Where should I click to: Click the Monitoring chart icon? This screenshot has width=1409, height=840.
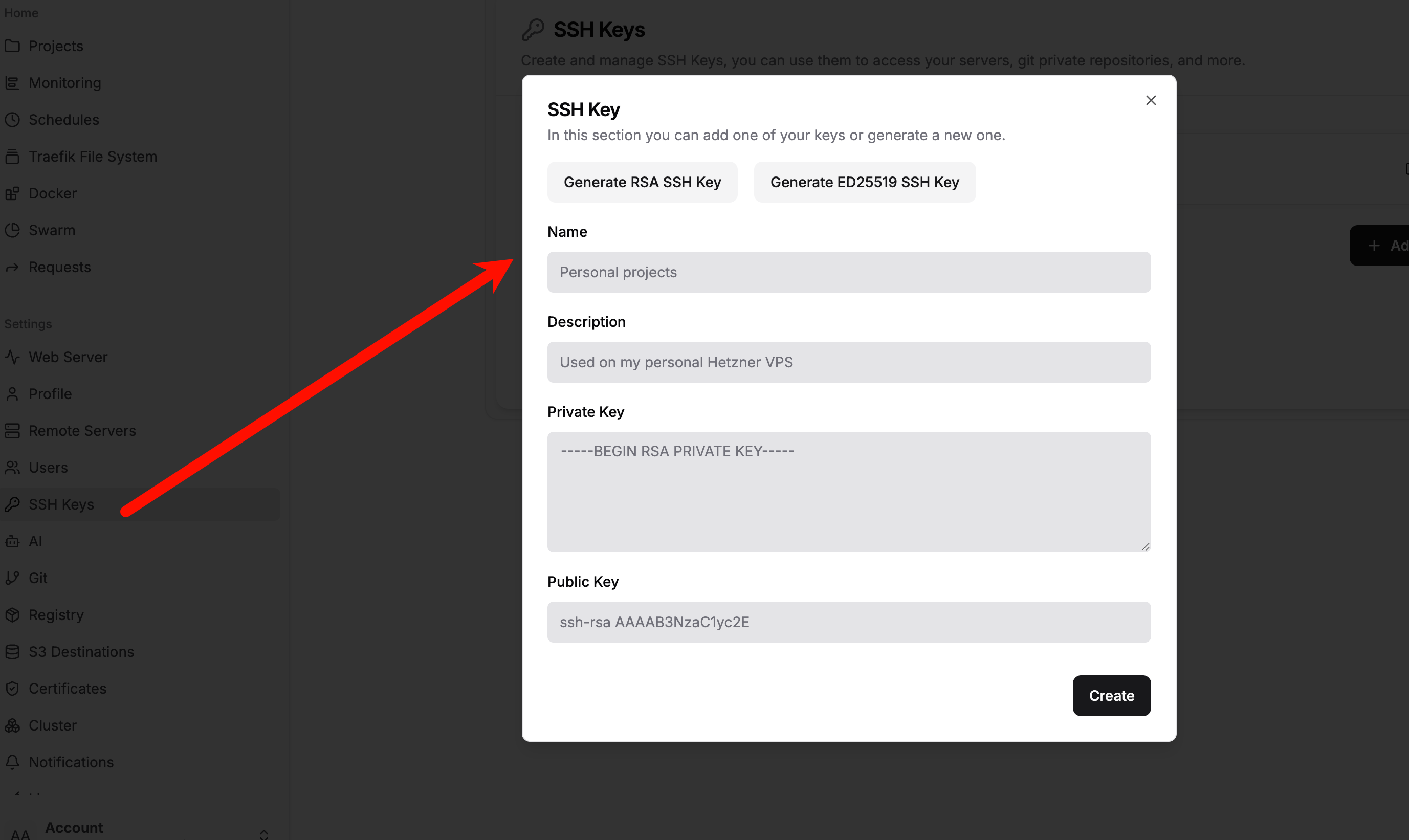12,83
